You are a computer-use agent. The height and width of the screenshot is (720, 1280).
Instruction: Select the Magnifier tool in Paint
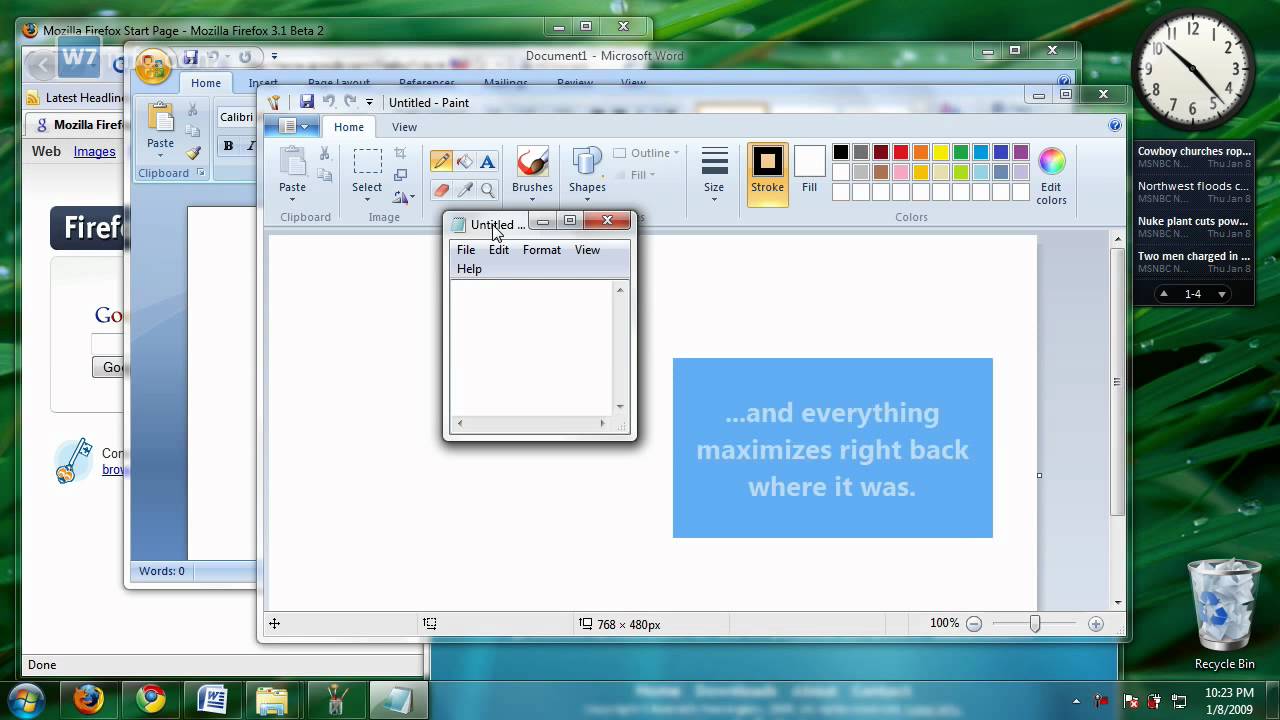487,190
